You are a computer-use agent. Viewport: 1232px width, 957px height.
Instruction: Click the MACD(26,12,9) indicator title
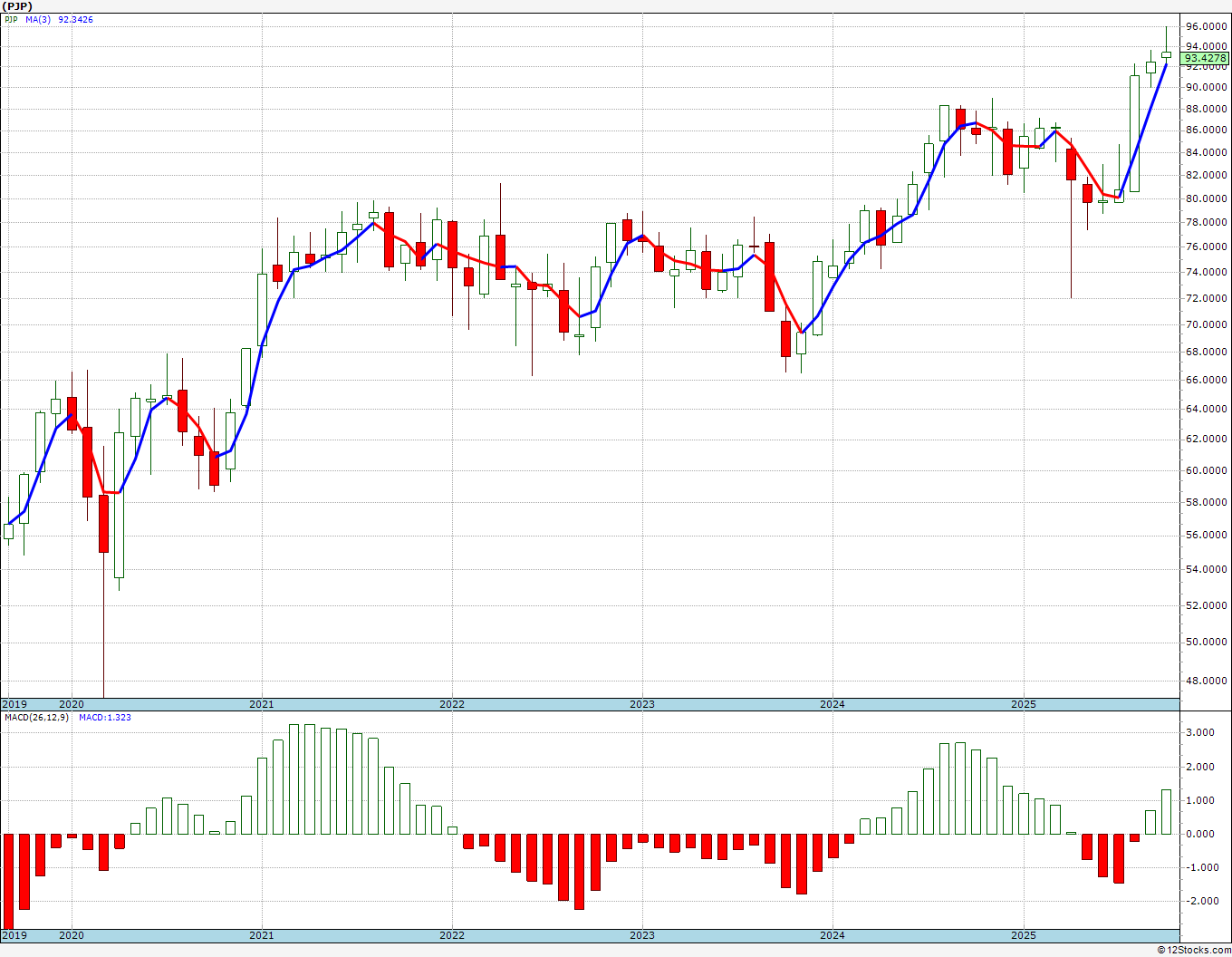point(35,718)
